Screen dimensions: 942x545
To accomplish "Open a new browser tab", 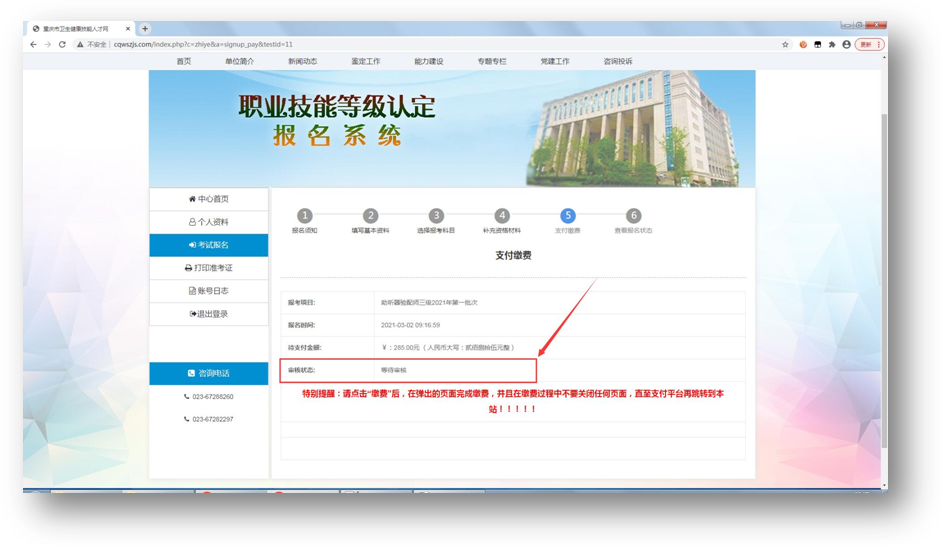I will (x=145, y=29).
